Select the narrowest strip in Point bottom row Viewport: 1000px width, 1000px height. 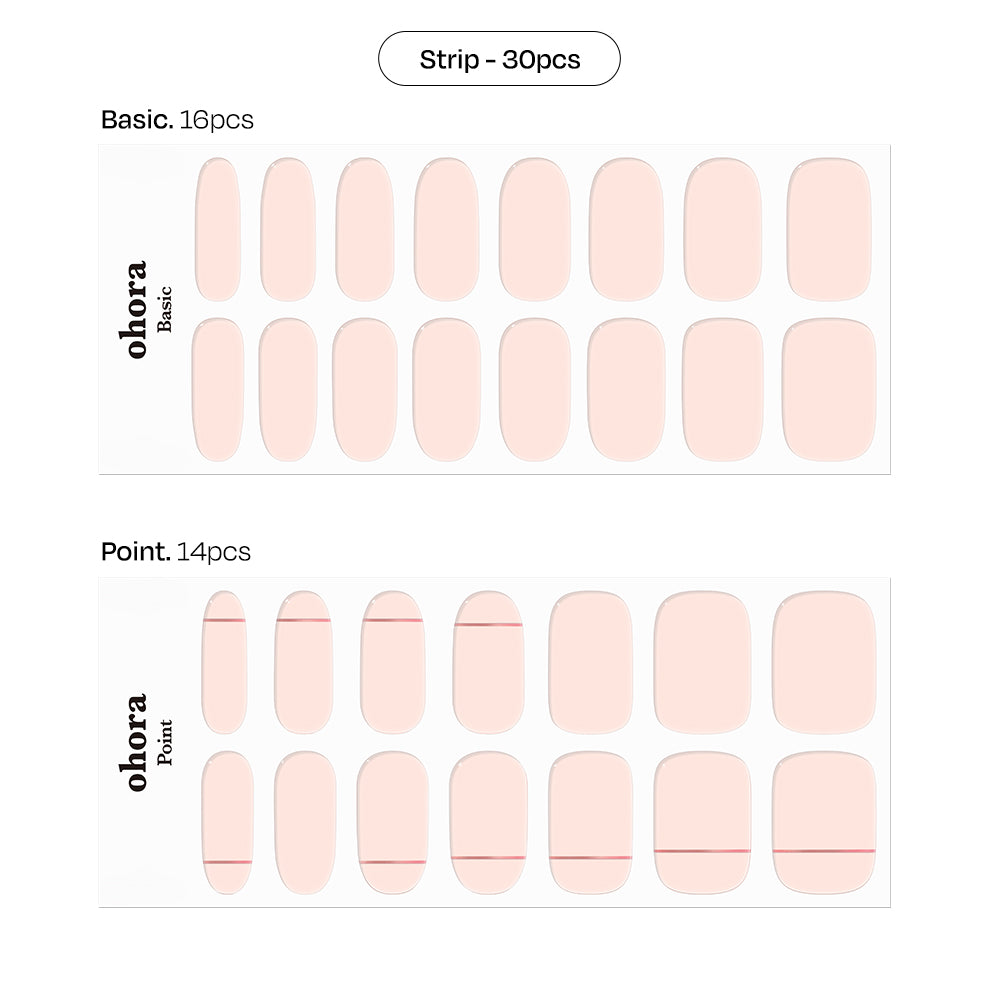[227, 822]
